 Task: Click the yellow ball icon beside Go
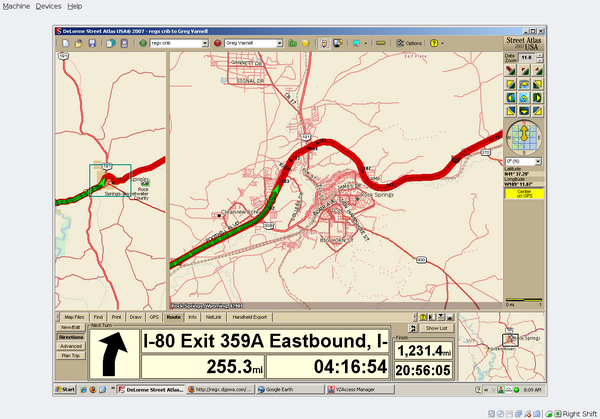pos(305,43)
